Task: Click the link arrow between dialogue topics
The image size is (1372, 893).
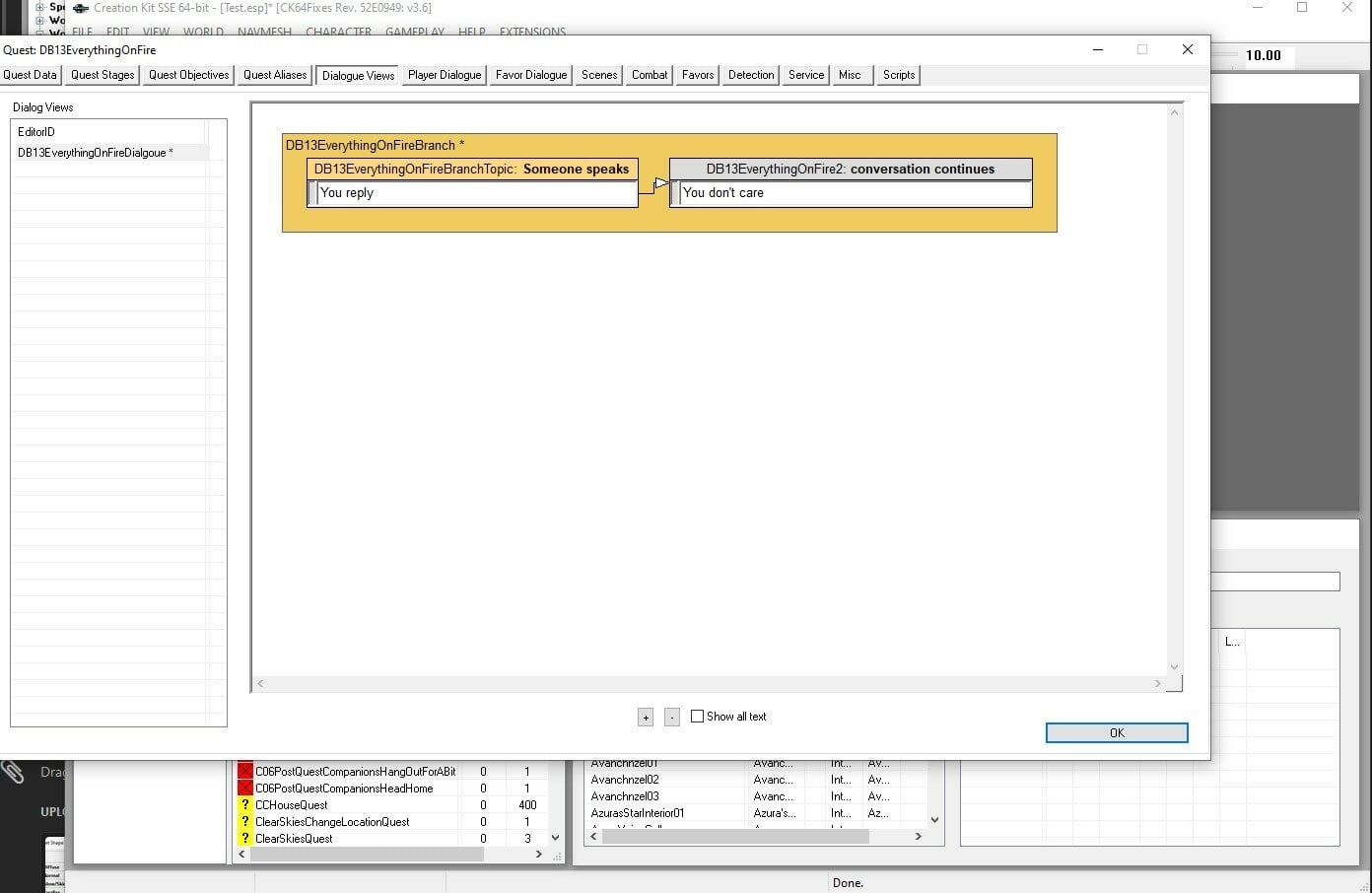Action: coord(660,183)
